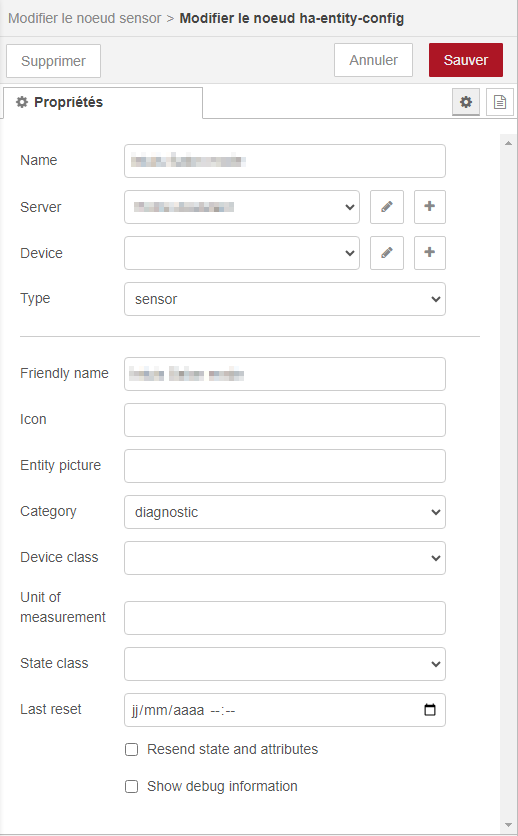Click the Annuler button
Screen dimensions: 518x836
[373, 60]
